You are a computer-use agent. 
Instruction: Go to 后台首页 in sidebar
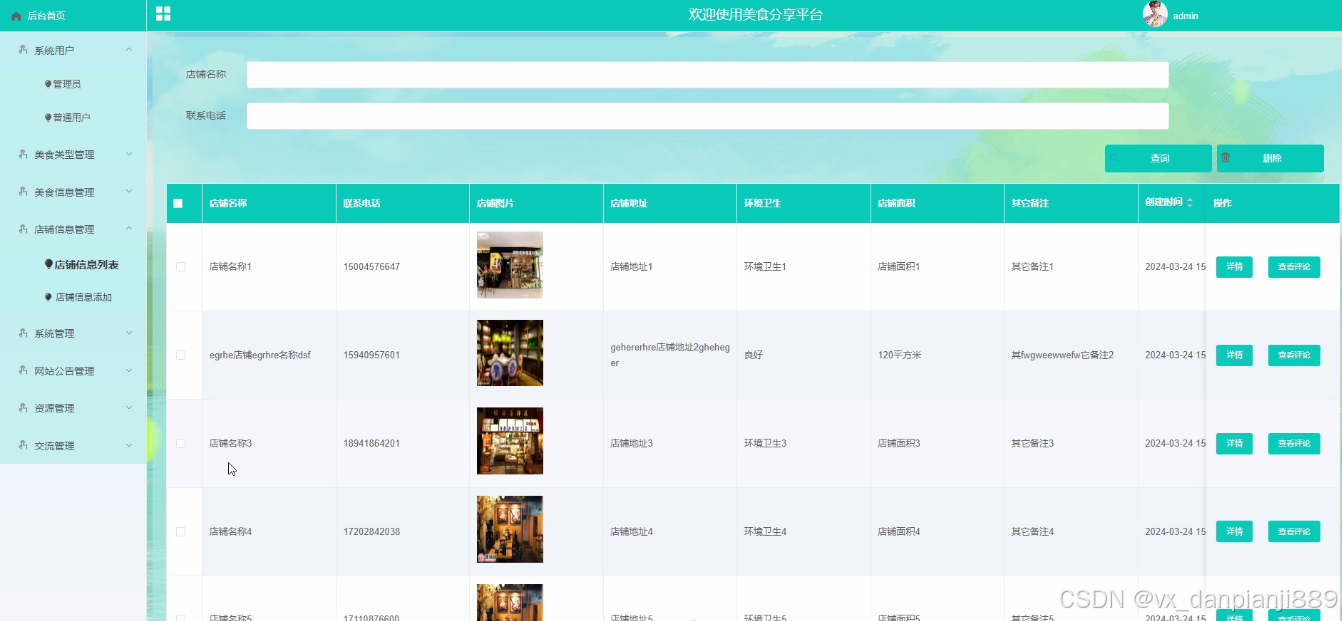46,16
